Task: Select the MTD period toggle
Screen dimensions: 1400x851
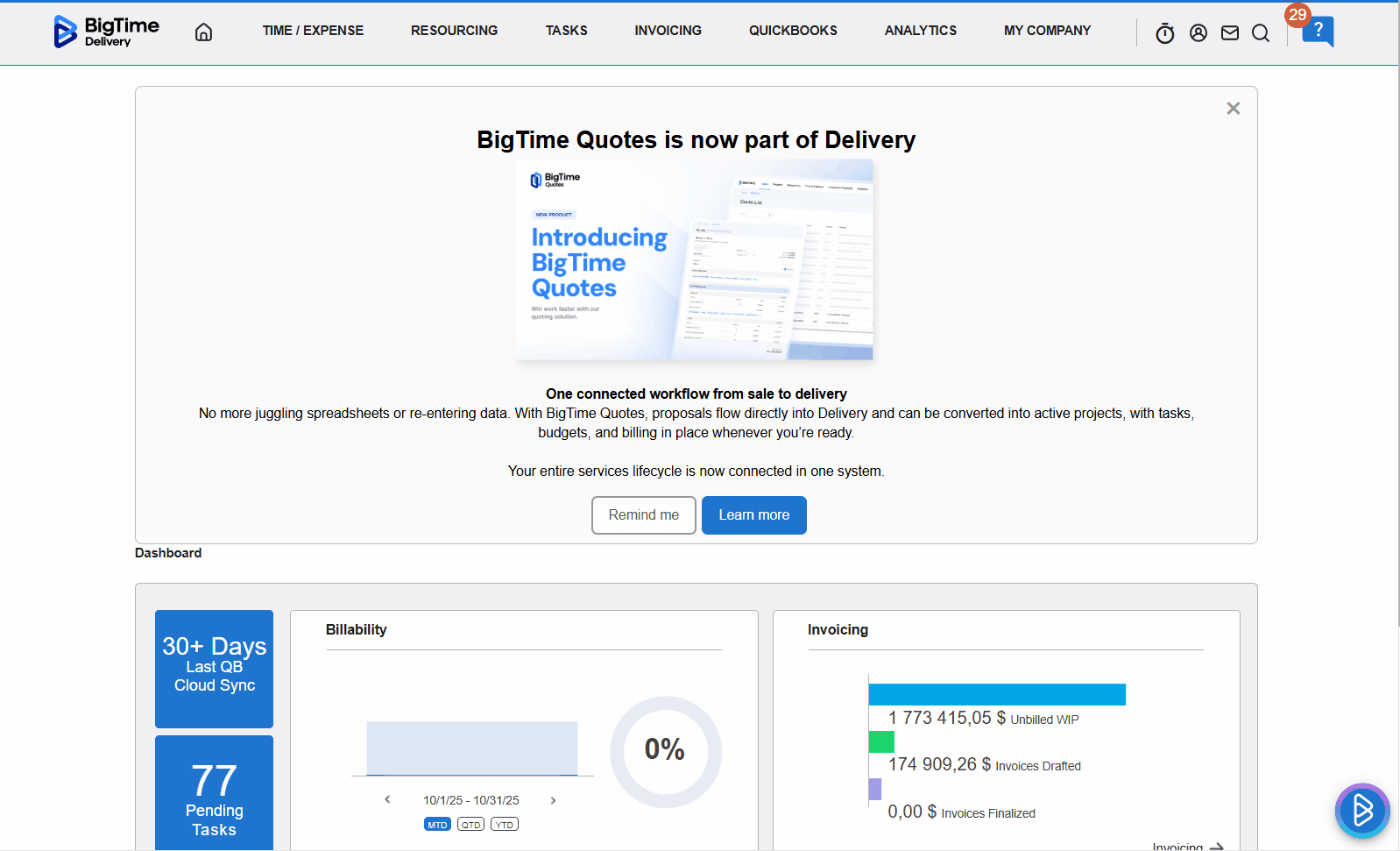Action: [x=437, y=825]
